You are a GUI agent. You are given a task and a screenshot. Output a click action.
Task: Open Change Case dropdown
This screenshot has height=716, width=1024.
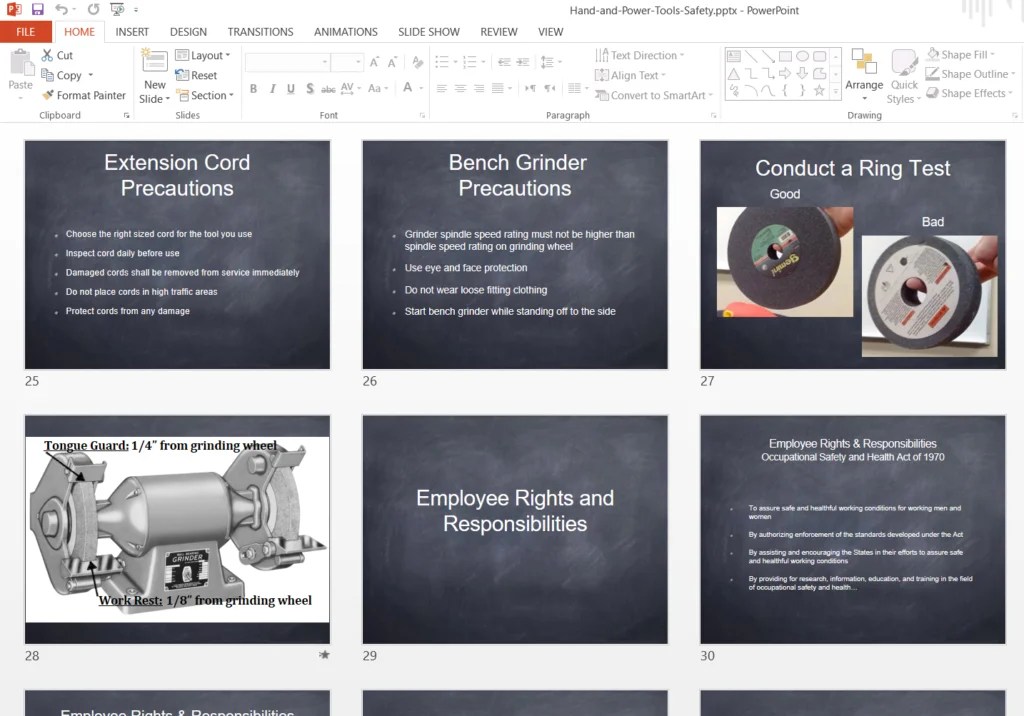coord(378,88)
